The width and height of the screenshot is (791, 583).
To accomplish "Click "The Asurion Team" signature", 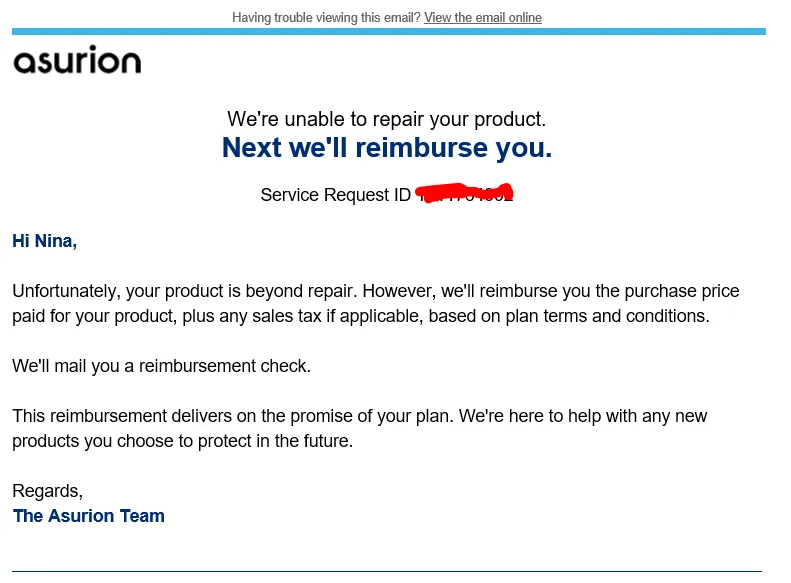I will [x=88, y=516].
